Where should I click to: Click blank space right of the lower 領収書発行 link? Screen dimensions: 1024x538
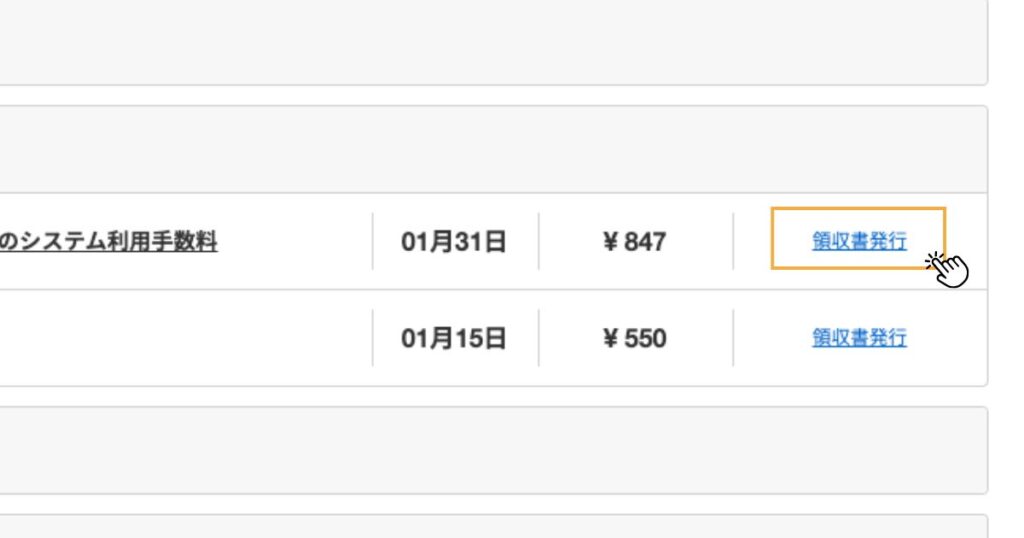947,338
